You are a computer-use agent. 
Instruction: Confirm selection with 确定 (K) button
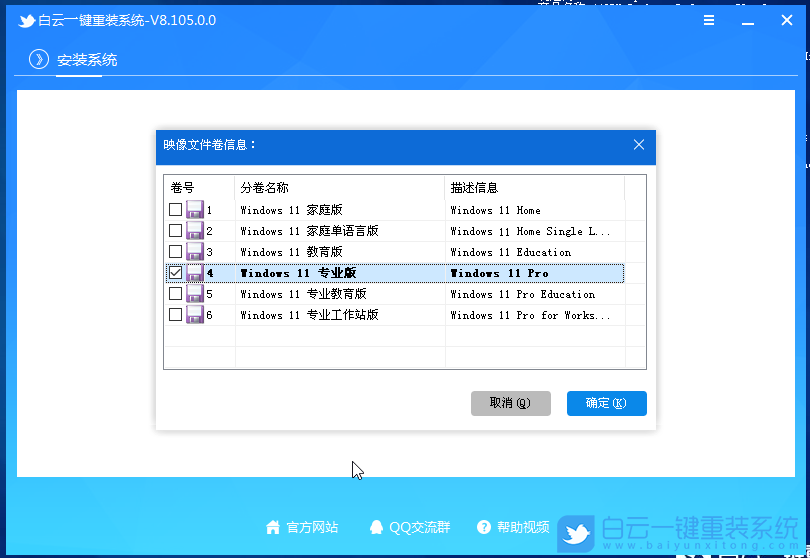click(x=606, y=403)
